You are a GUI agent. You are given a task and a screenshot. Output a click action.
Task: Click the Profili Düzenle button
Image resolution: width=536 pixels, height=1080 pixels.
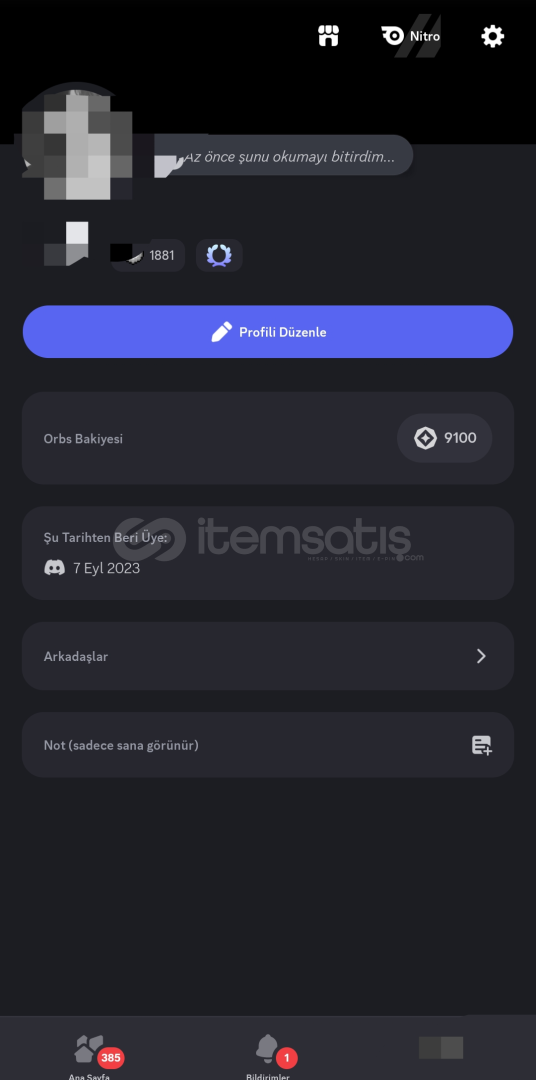[268, 332]
